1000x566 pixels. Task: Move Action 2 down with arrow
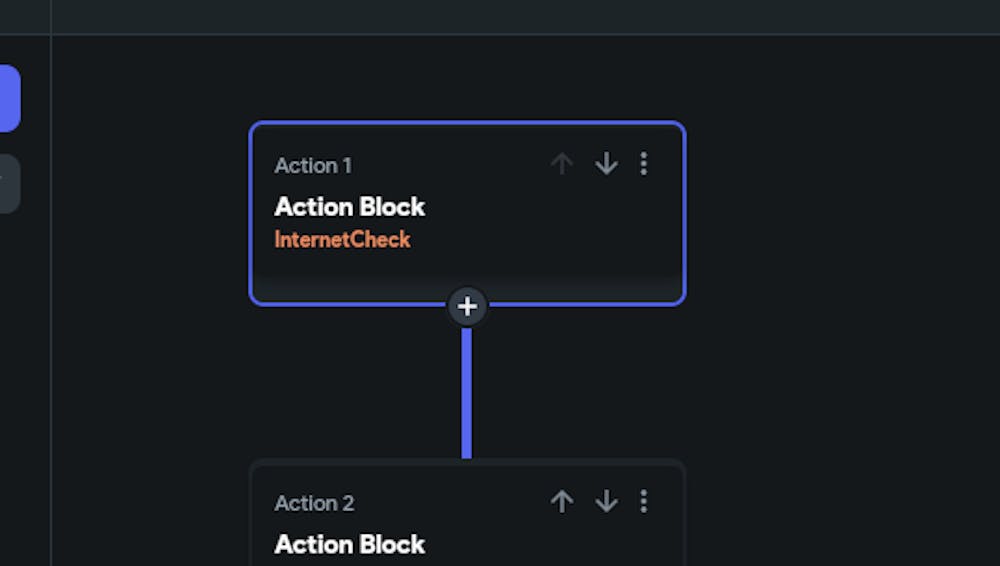(606, 501)
